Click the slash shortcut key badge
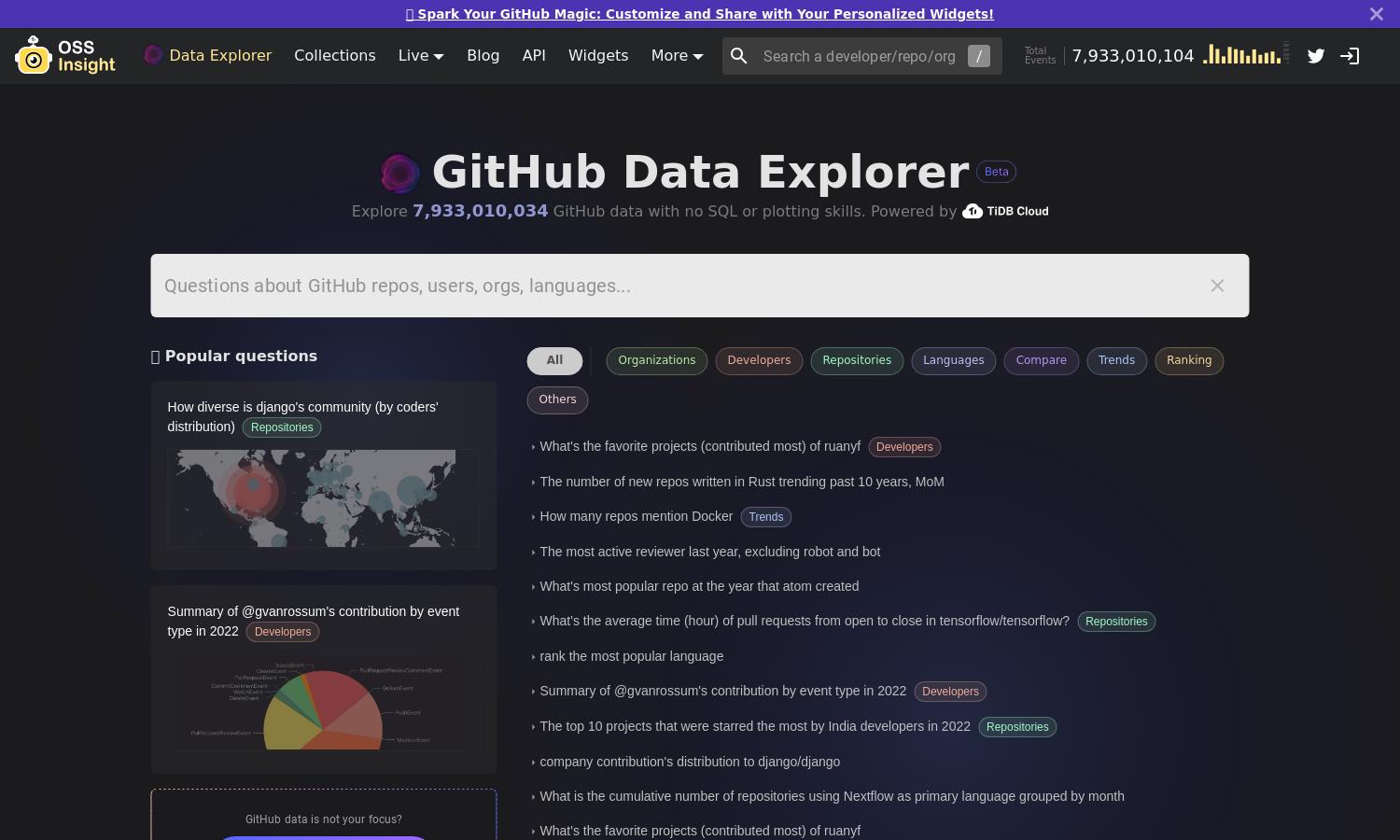 point(979,56)
